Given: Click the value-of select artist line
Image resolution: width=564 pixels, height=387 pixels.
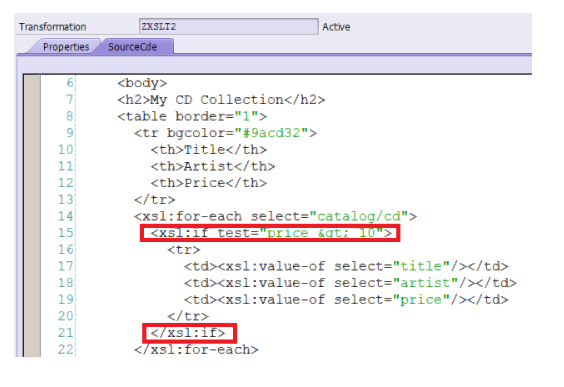Looking at the screenshot, I should point(351,283).
